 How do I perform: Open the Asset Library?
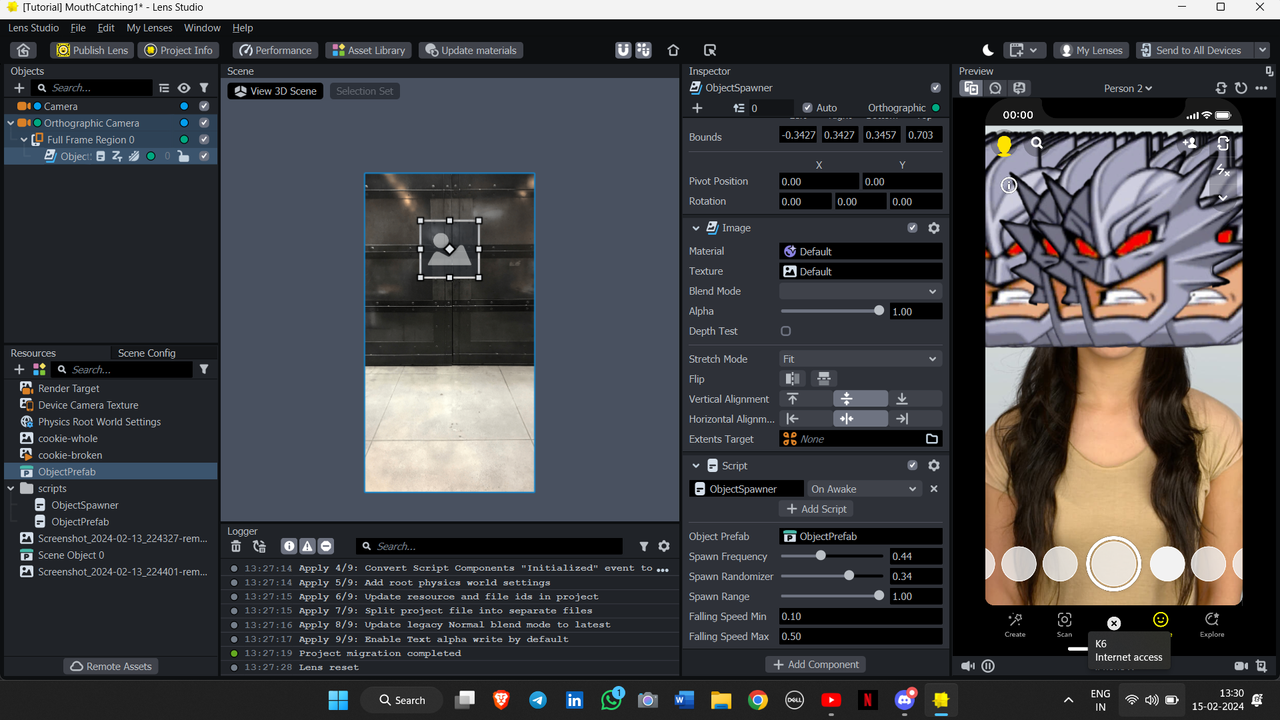click(x=367, y=50)
